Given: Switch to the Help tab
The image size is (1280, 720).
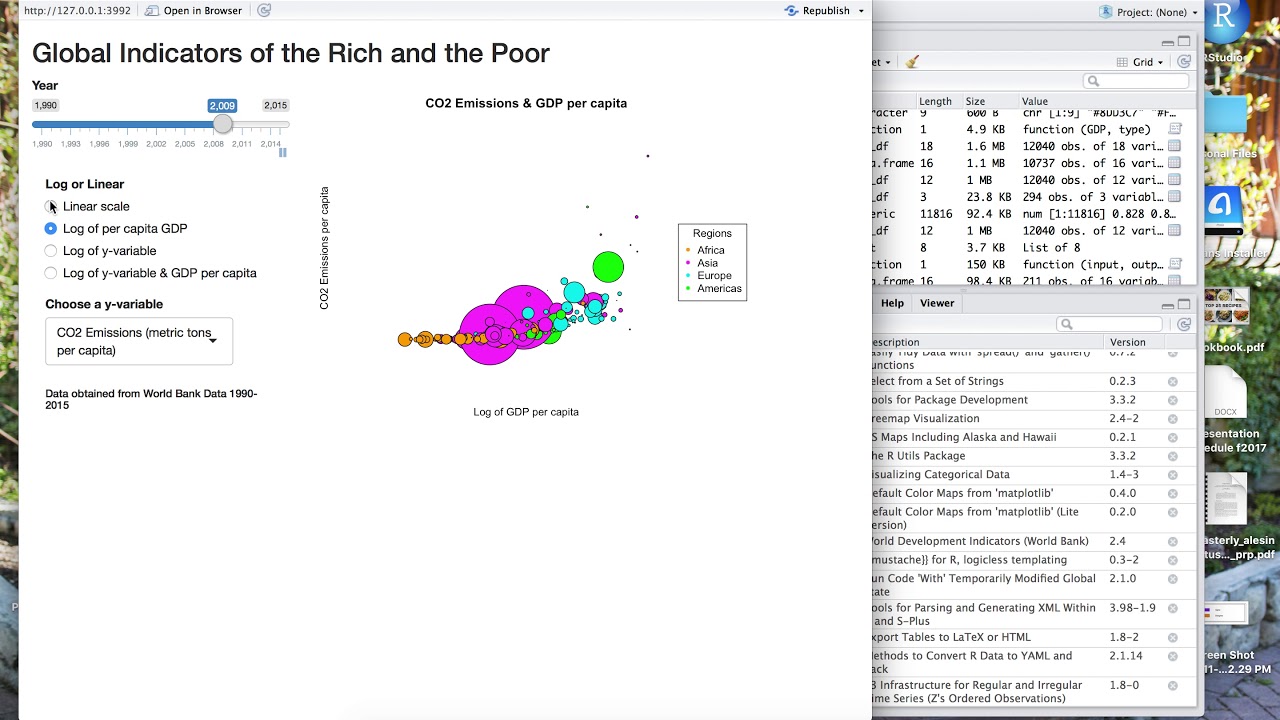Looking at the screenshot, I should [892, 303].
